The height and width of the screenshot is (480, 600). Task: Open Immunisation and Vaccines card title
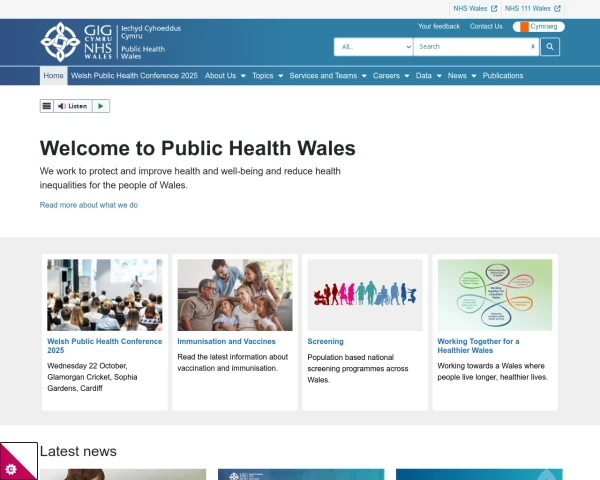(227, 341)
